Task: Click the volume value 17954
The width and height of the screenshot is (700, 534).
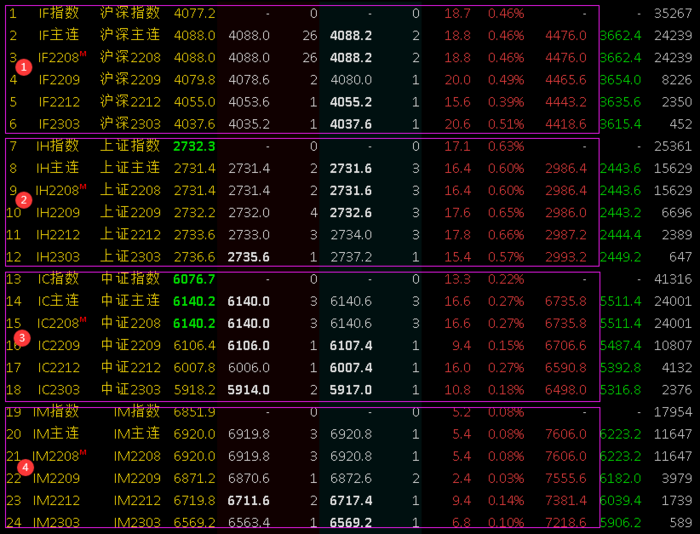Action: pos(673,412)
